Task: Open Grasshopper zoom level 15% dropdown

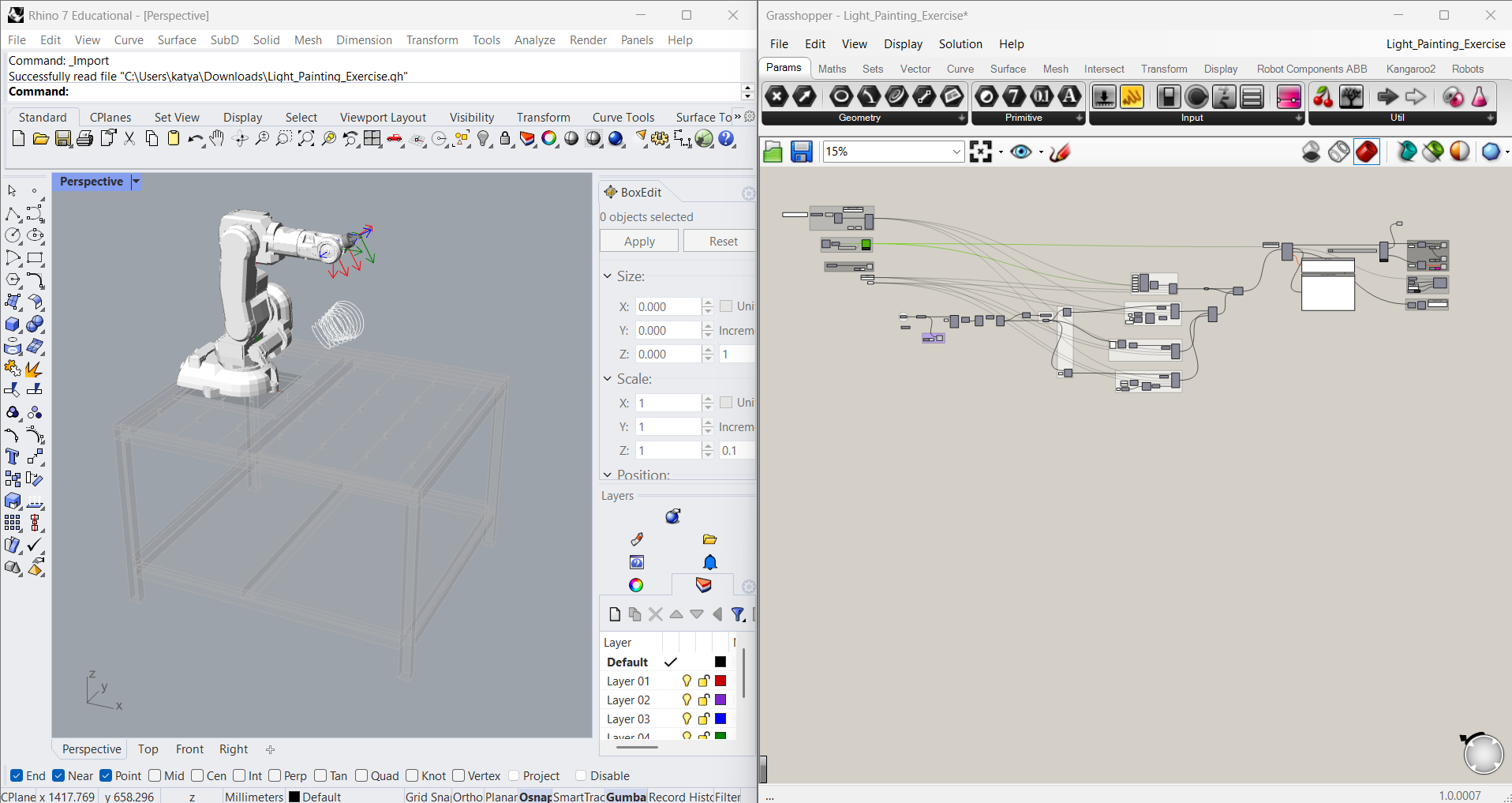Action: [956, 152]
